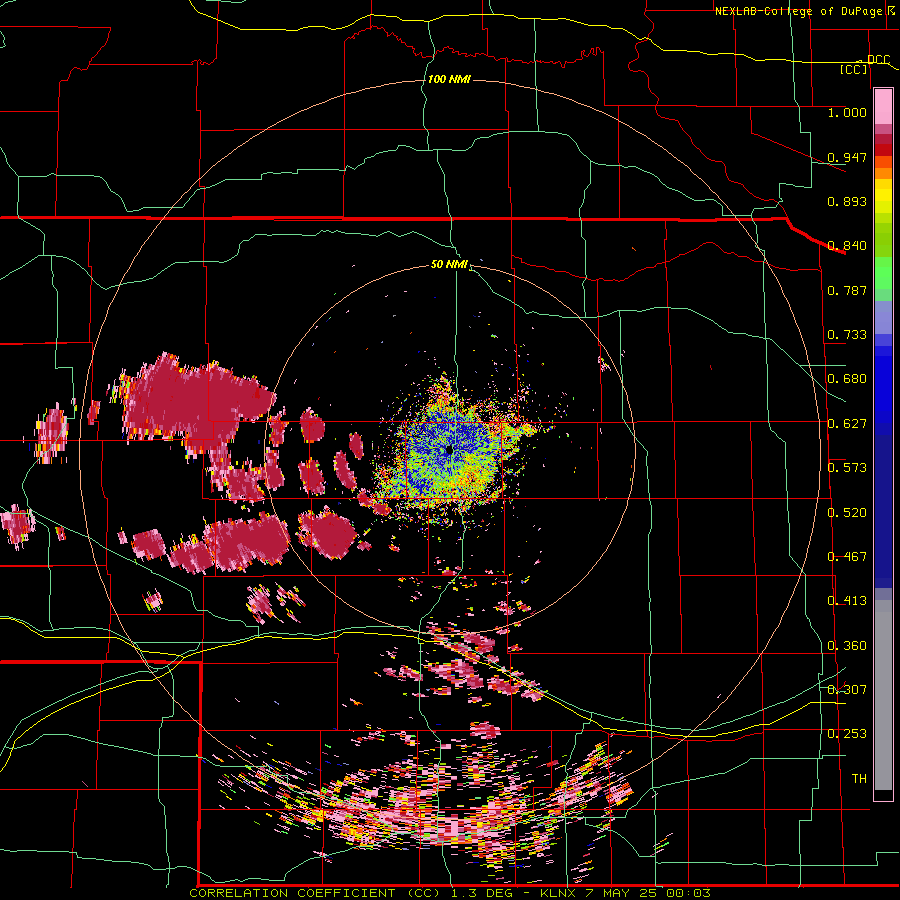Select the 0.413 color scale label
Screen dimensions: 900x900
pos(847,601)
